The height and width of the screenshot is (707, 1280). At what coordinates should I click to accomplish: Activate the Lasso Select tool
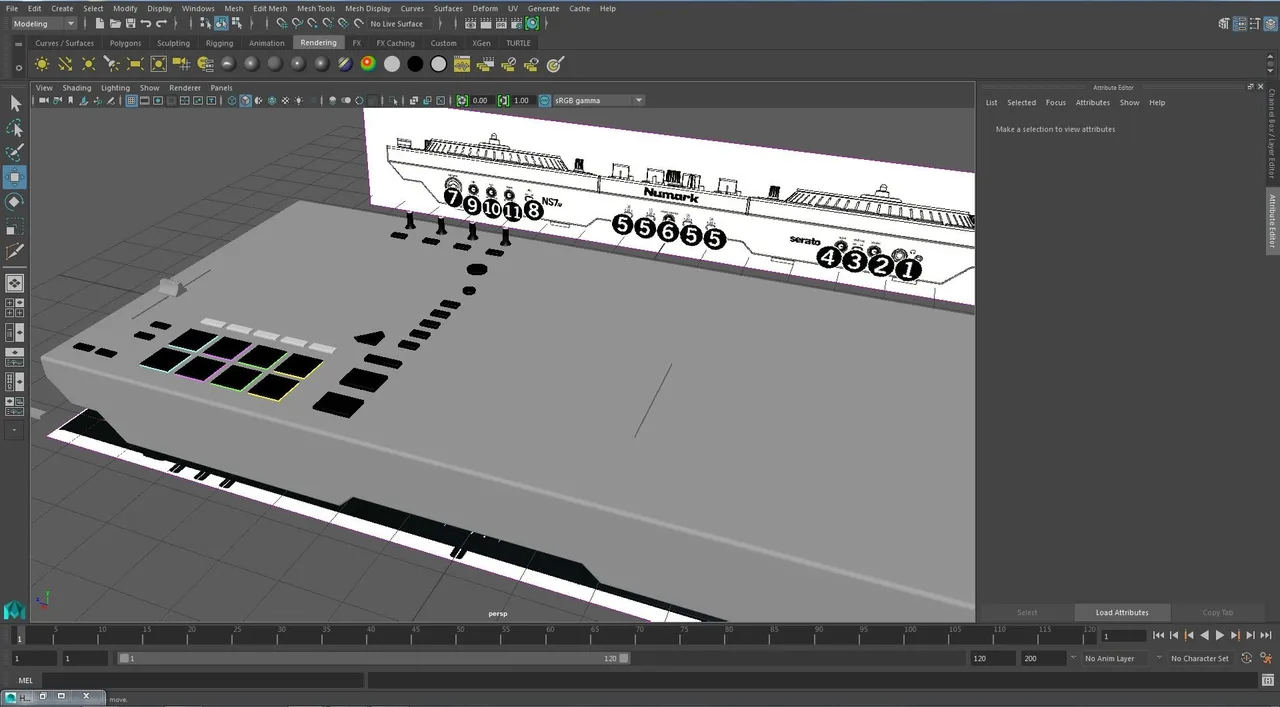coord(15,128)
